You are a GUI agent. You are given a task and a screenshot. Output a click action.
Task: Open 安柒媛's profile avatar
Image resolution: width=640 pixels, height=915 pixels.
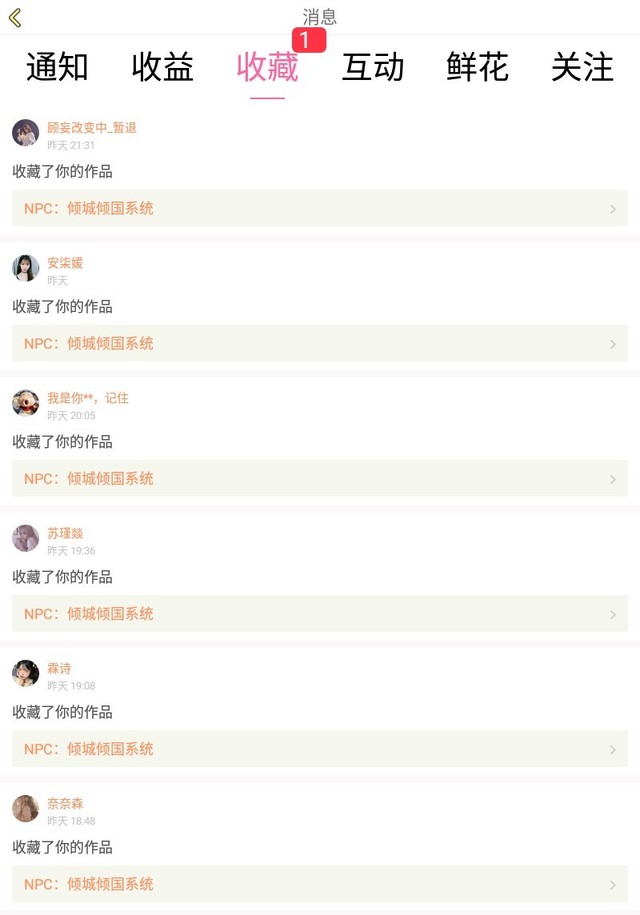26,268
